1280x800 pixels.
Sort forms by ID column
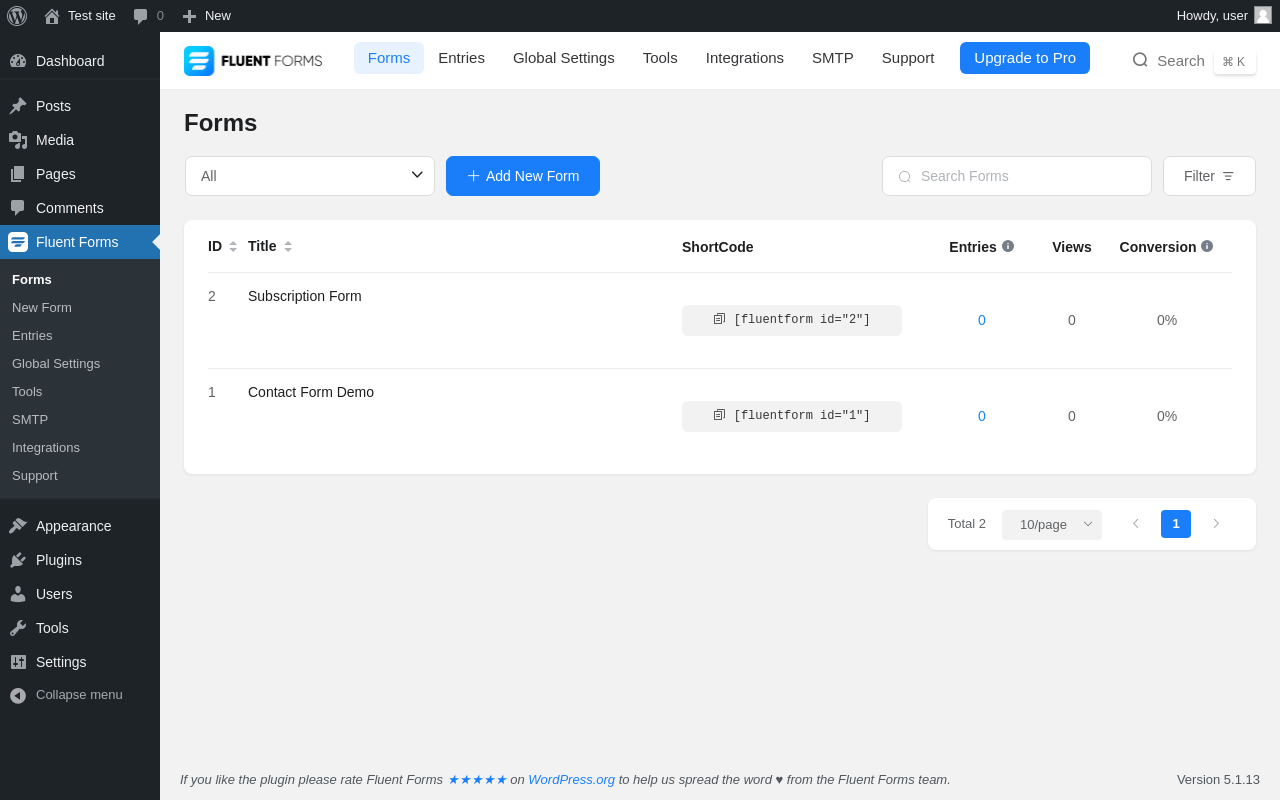(233, 246)
